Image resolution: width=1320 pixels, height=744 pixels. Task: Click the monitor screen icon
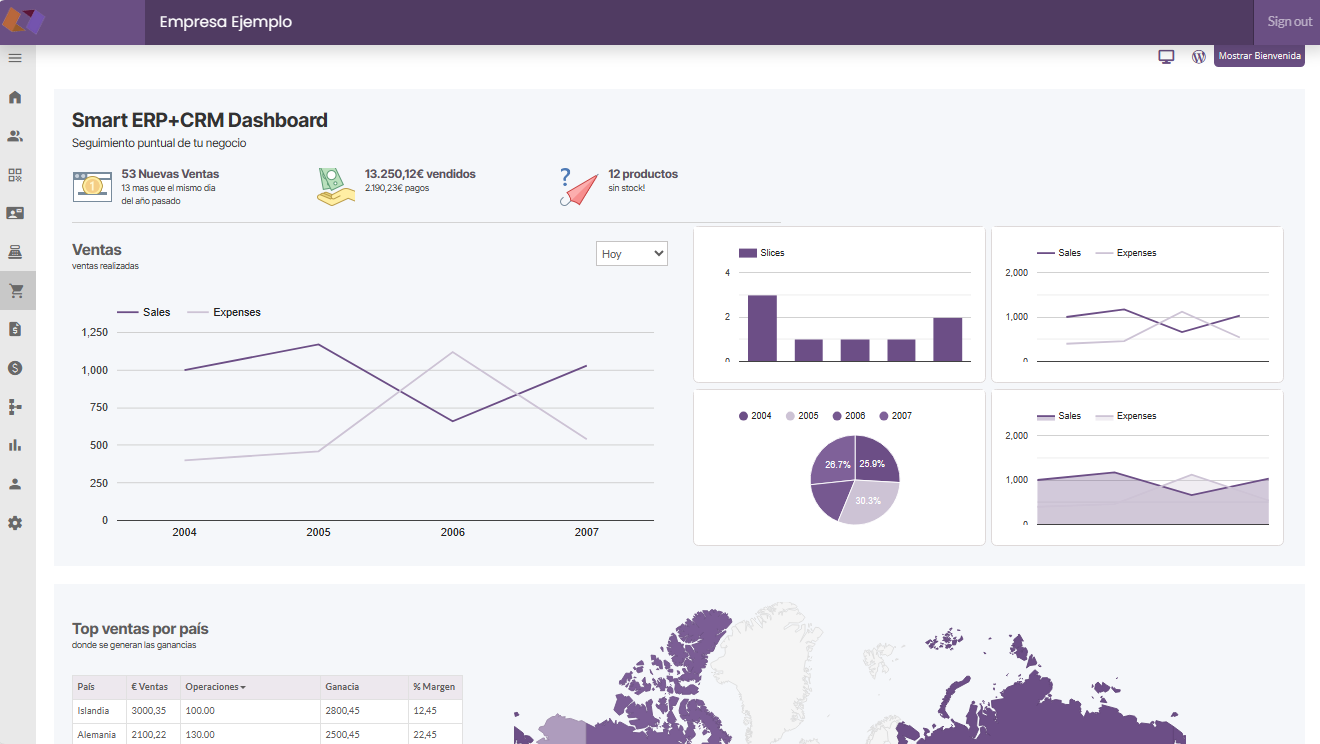[1165, 57]
